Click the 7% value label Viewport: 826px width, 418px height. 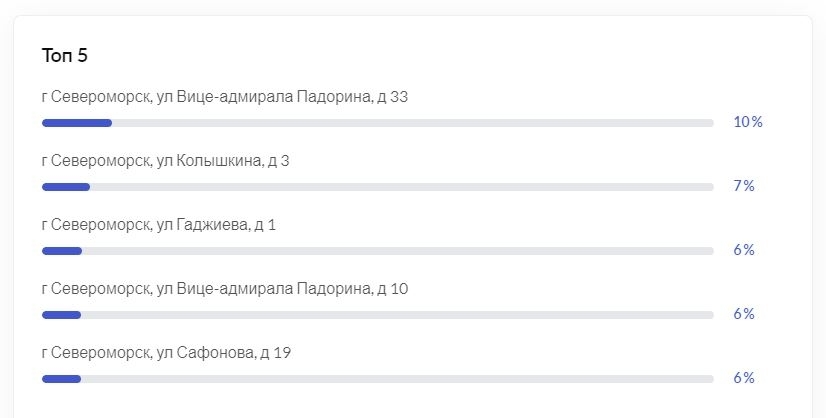point(744,186)
